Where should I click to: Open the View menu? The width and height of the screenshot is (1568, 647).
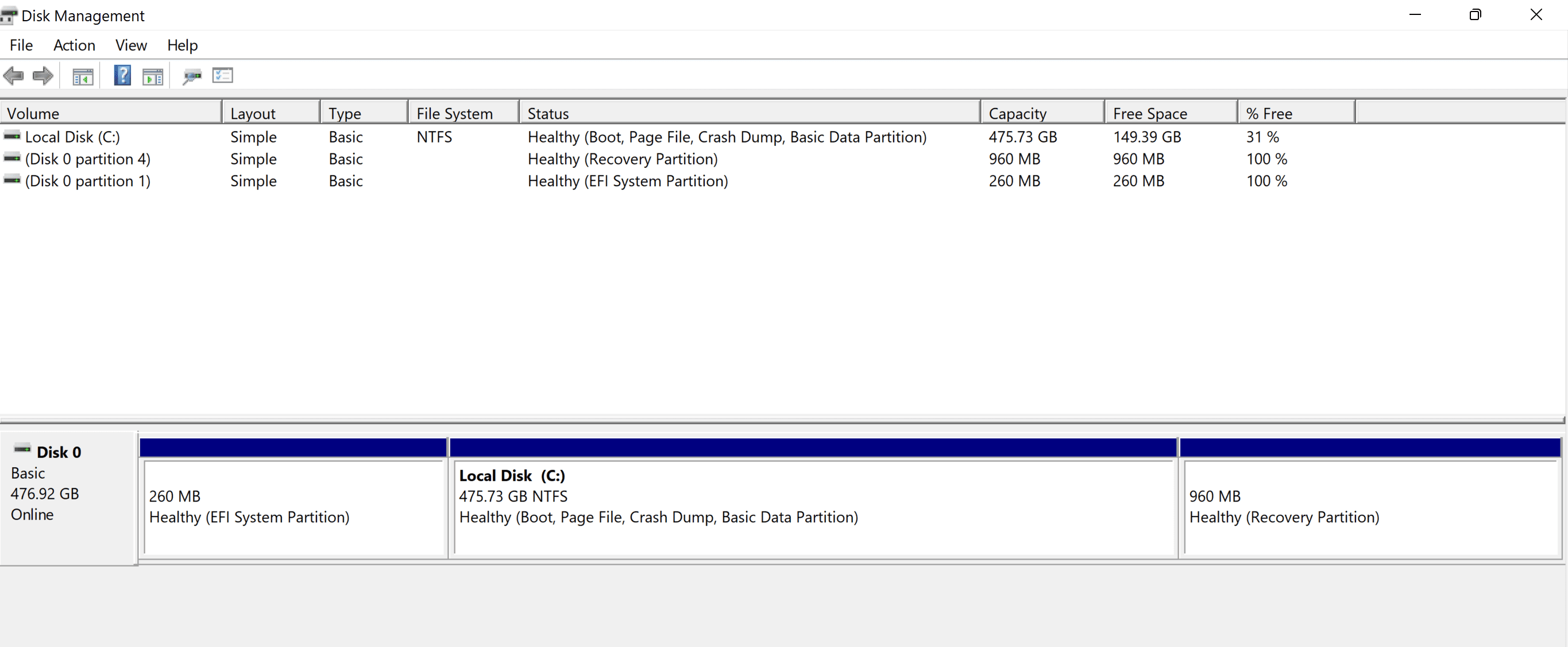(x=131, y=45)
